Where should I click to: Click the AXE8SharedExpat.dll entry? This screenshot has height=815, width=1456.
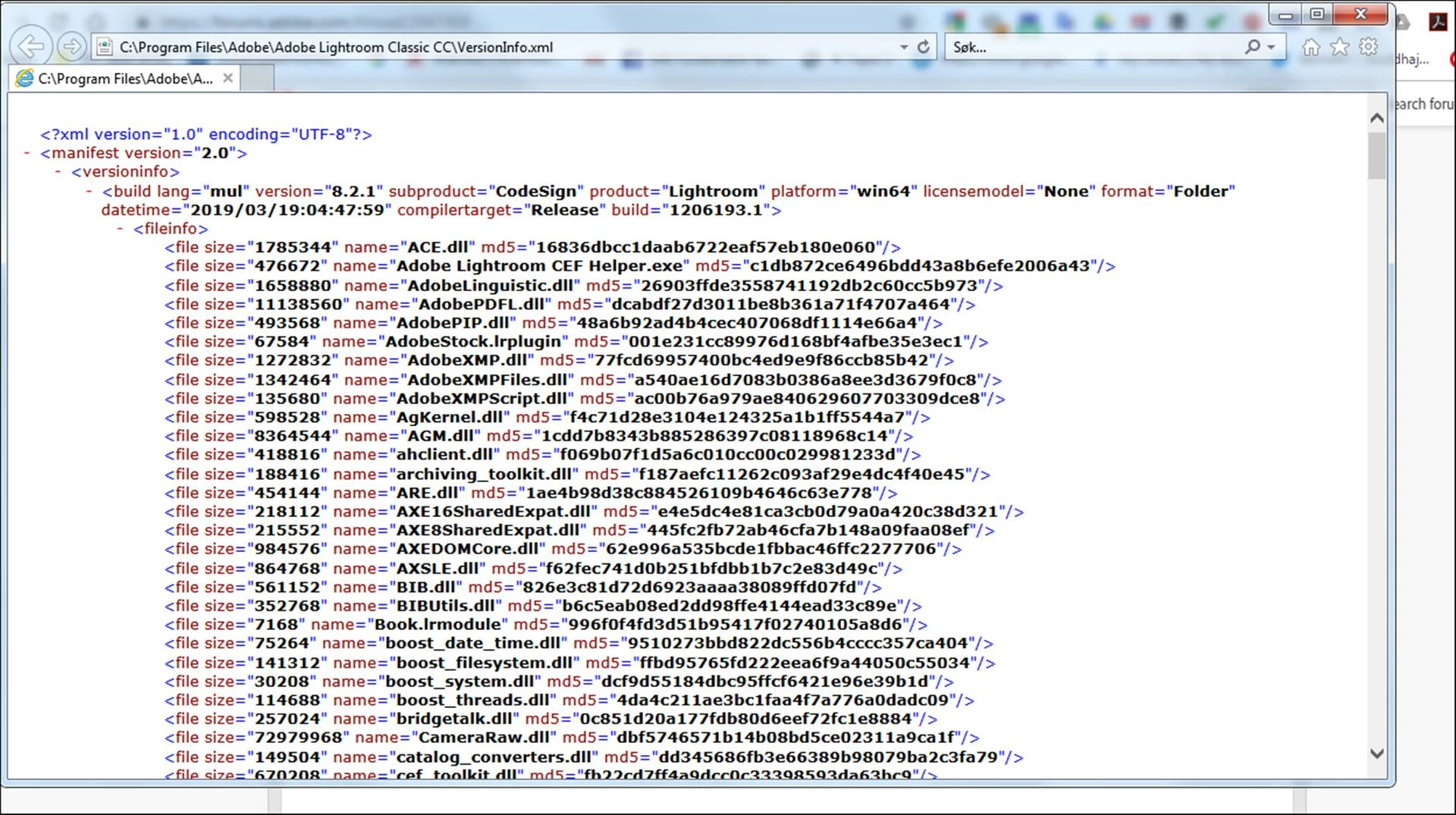coord(579,531)
